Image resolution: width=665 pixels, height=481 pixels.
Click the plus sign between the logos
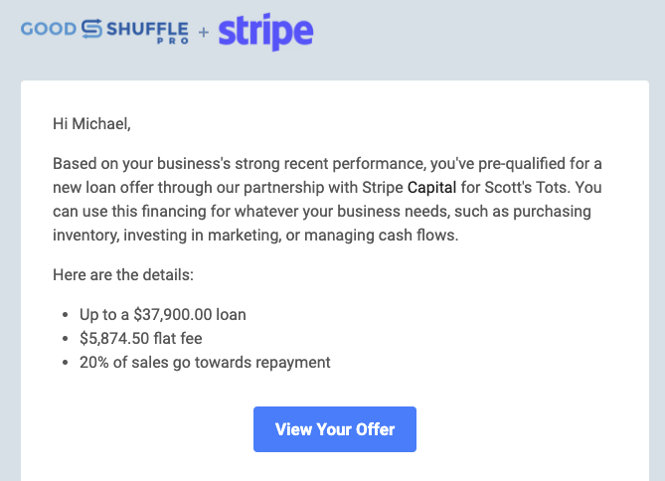click(204, 32)
